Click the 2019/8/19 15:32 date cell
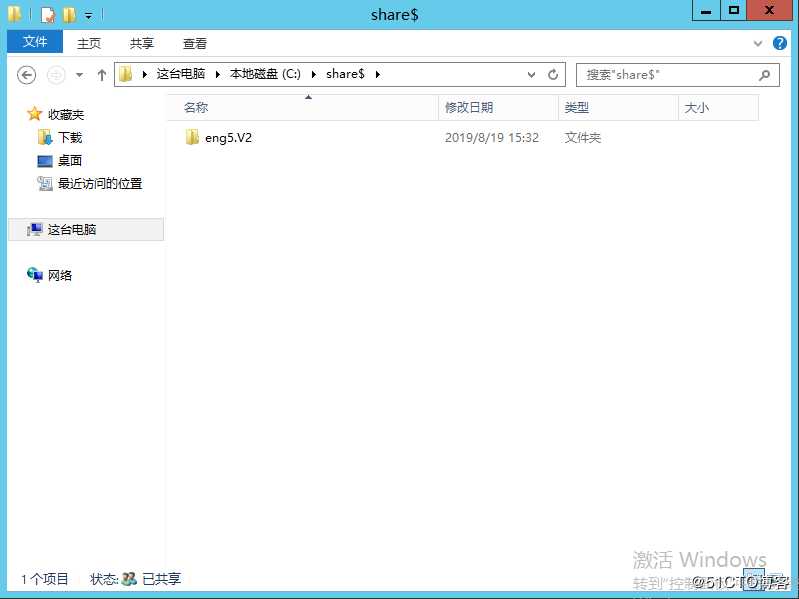Viewport: 799px width, 599px height. pos(492,138)
